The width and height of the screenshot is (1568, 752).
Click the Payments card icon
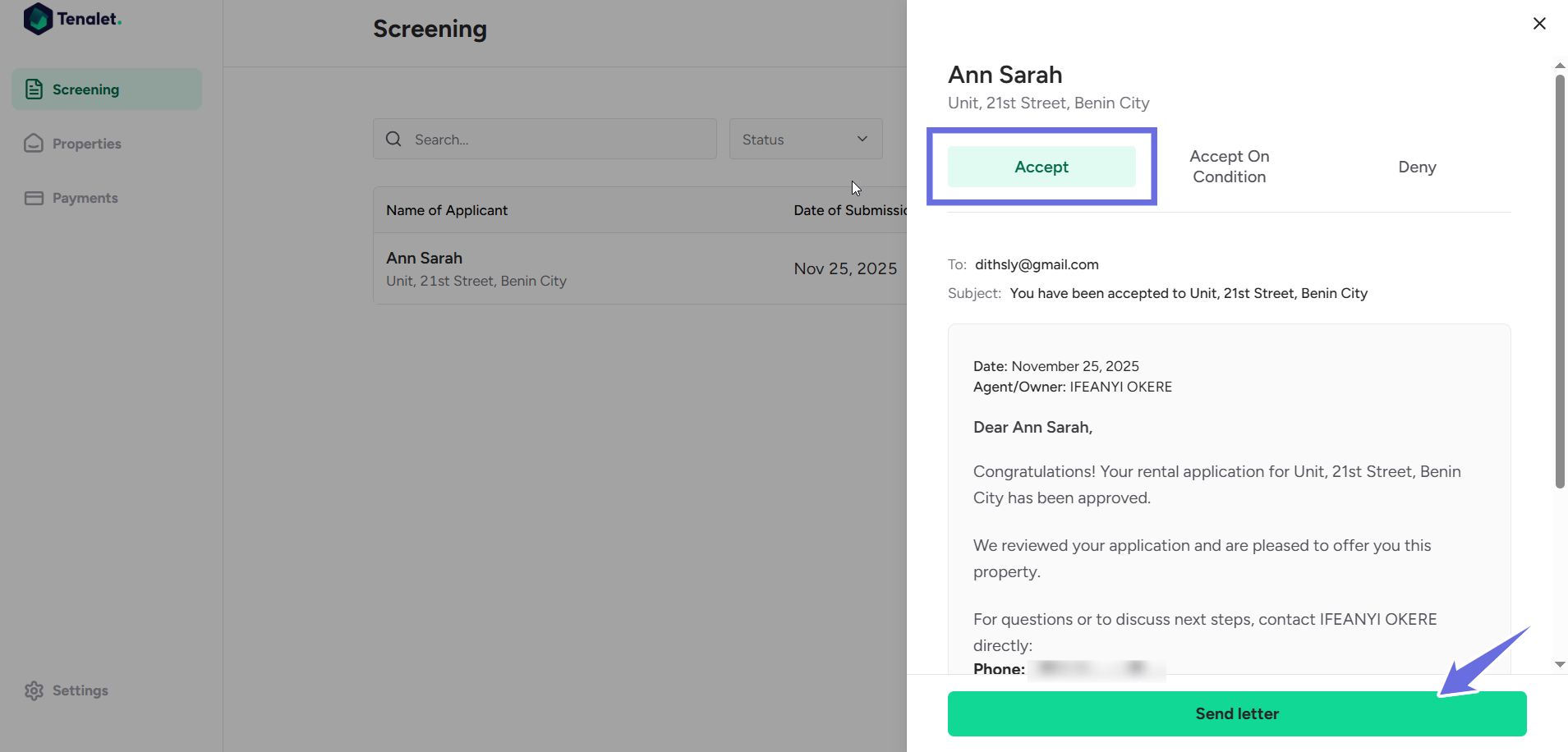tap(34, 198)
